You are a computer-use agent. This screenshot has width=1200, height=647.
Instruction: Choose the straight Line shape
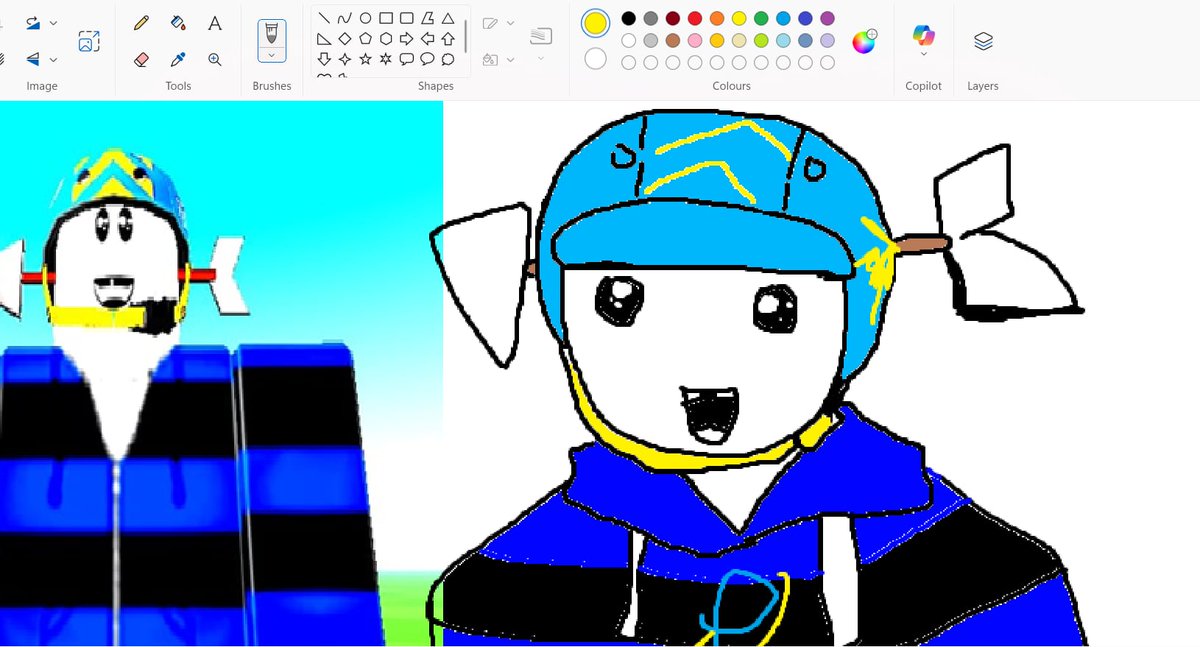click(324, 18)
